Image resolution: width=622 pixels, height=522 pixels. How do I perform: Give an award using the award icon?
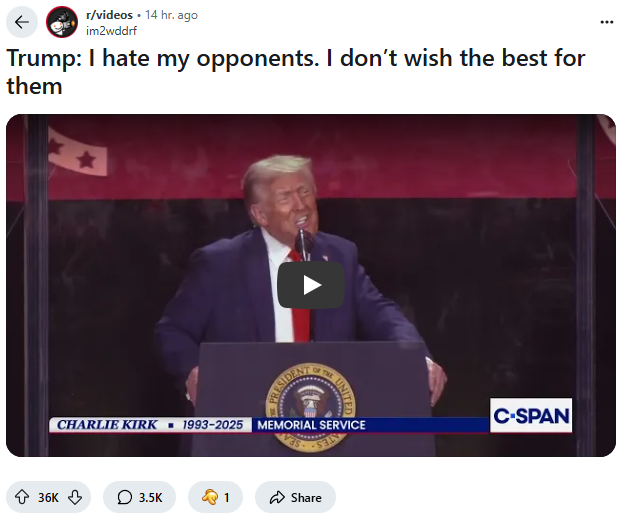point(210,497)
